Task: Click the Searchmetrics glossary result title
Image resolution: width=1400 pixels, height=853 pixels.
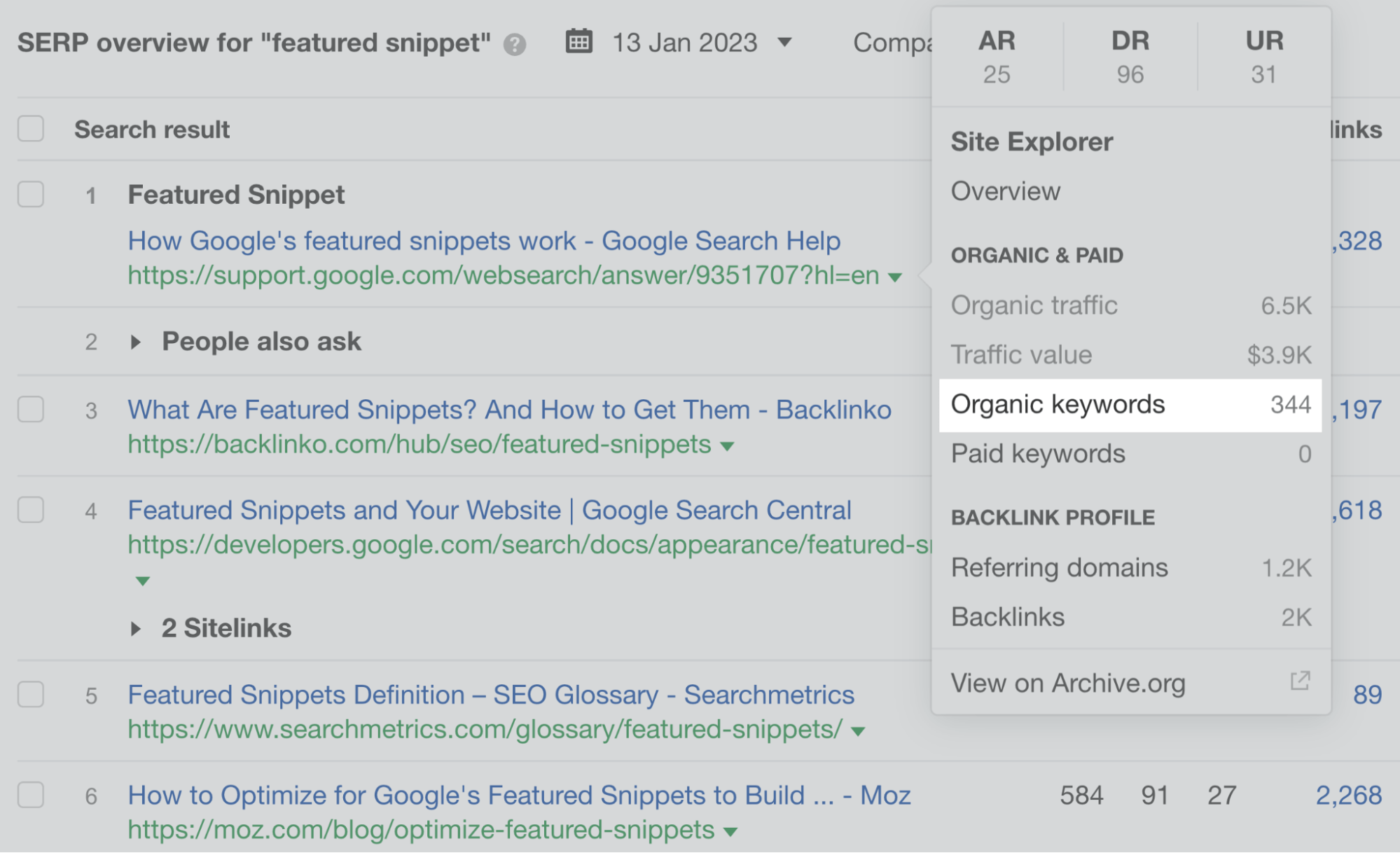Action: pos(490,695)
